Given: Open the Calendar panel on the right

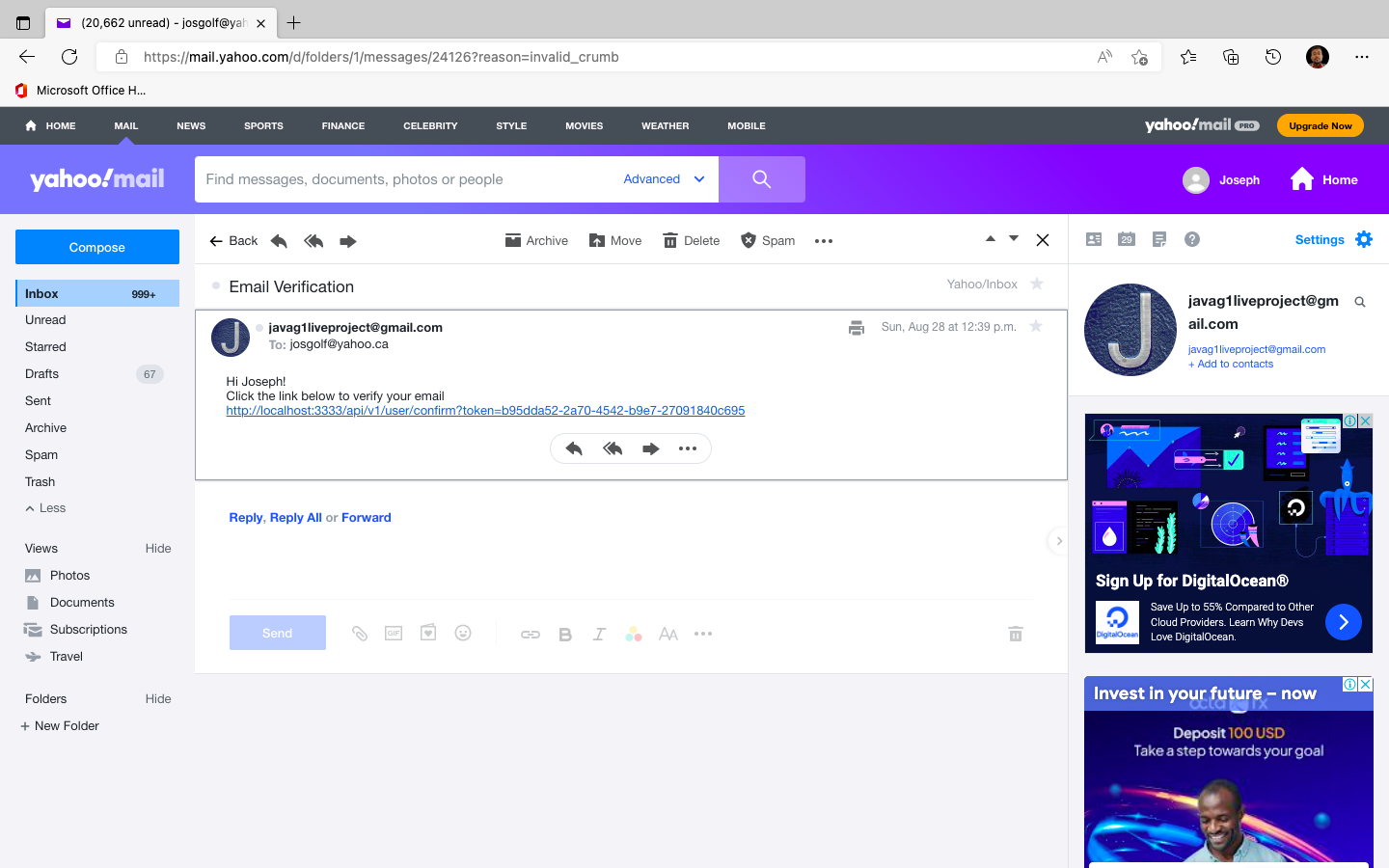Looking at the screenshot, I should click(1126, 239).
